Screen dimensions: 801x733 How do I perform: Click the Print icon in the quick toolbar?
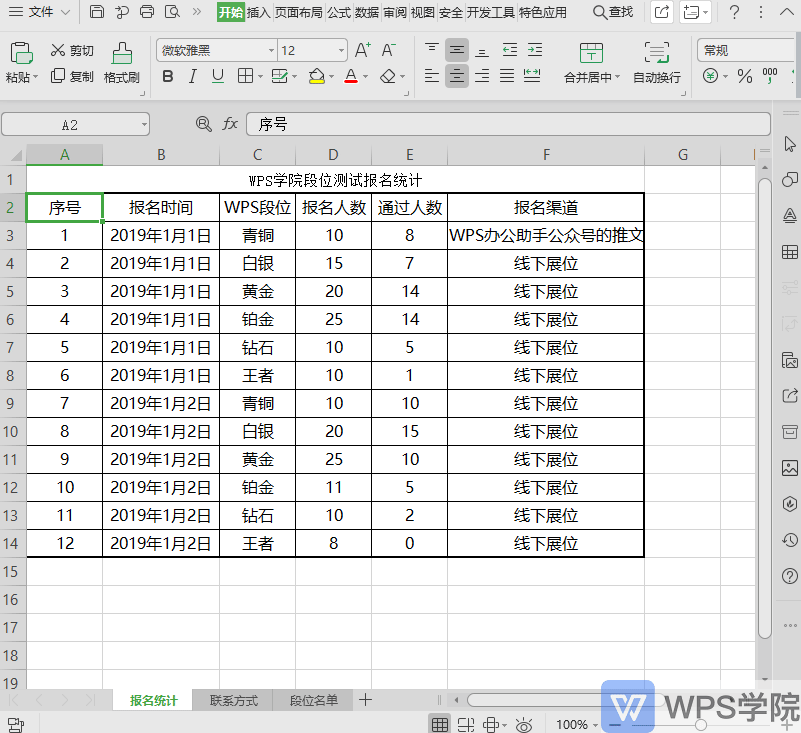coord(147,11)
